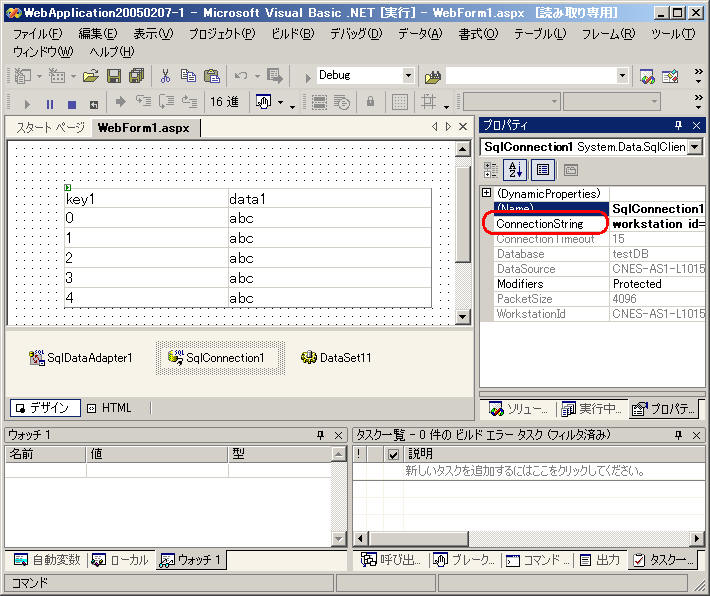Sort properties alphabetically with A-Z icon
Image resolution: width=710 pixels, height=596 pixels.
(x=516, y=170)
